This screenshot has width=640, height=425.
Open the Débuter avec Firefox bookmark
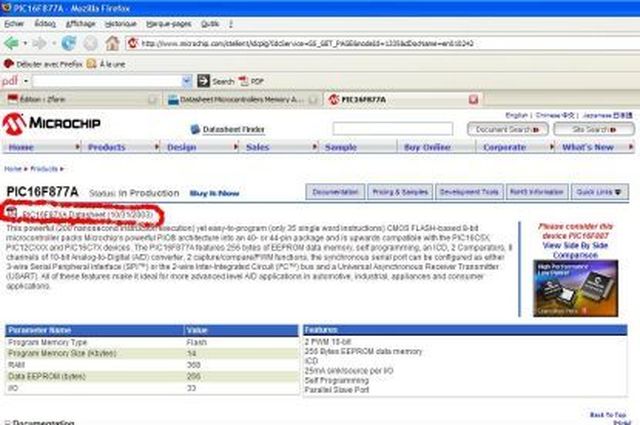tap(43, 64)
